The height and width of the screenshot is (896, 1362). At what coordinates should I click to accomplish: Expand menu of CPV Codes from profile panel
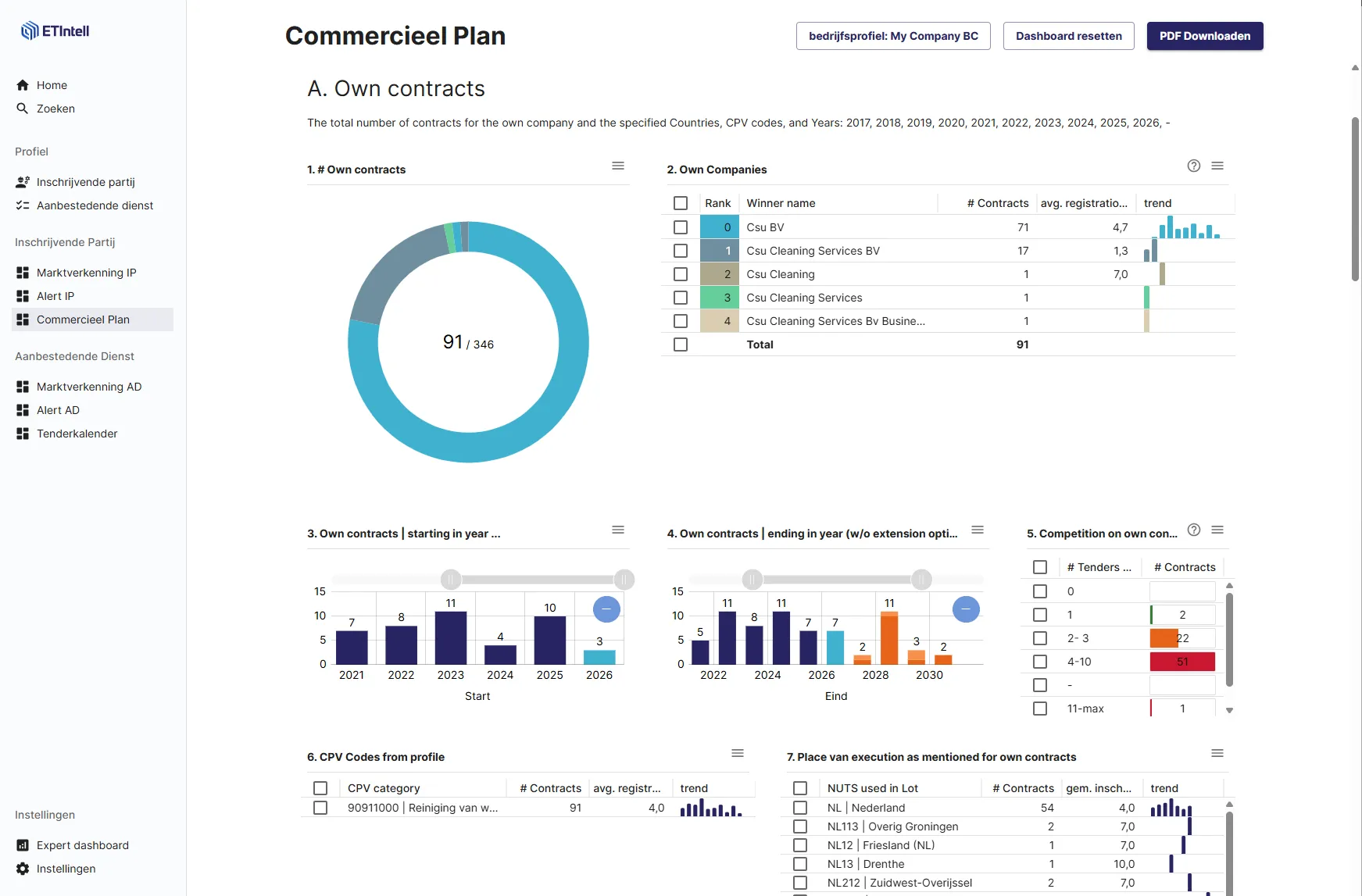point(738,753)
